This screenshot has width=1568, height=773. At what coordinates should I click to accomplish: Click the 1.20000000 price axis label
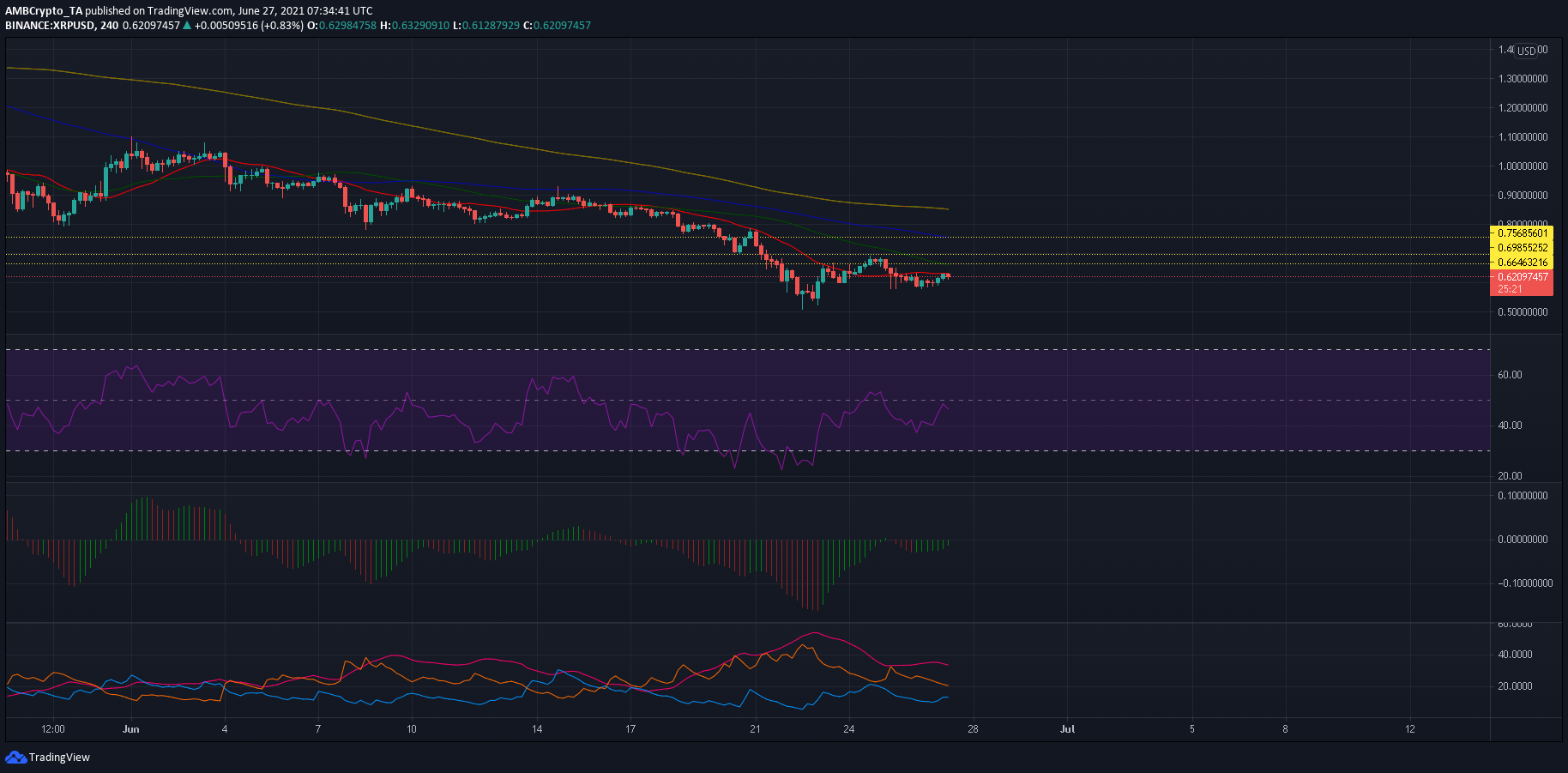pos(1523,108)
